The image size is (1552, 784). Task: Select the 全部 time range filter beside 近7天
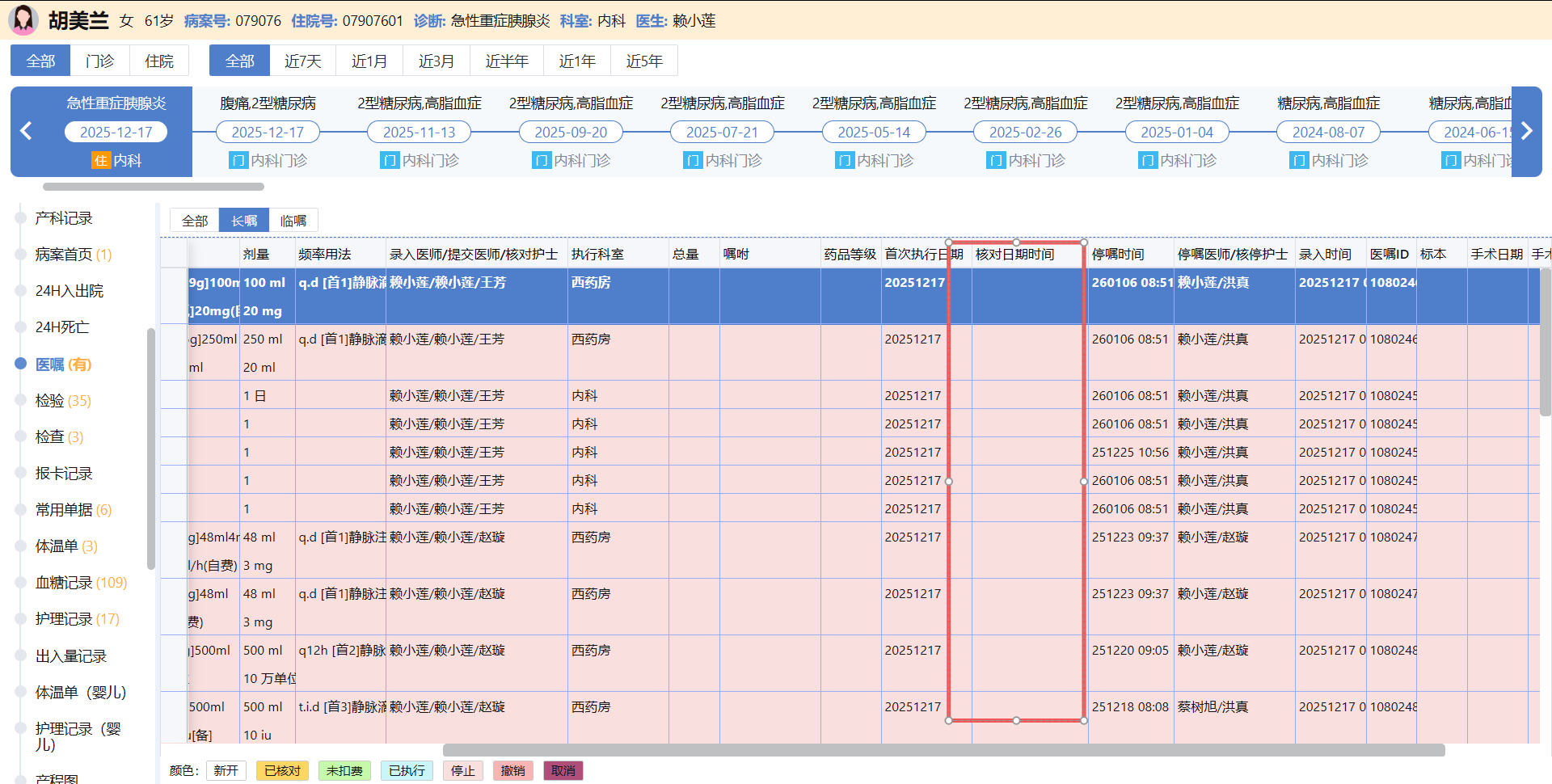(x=239, y=61)
